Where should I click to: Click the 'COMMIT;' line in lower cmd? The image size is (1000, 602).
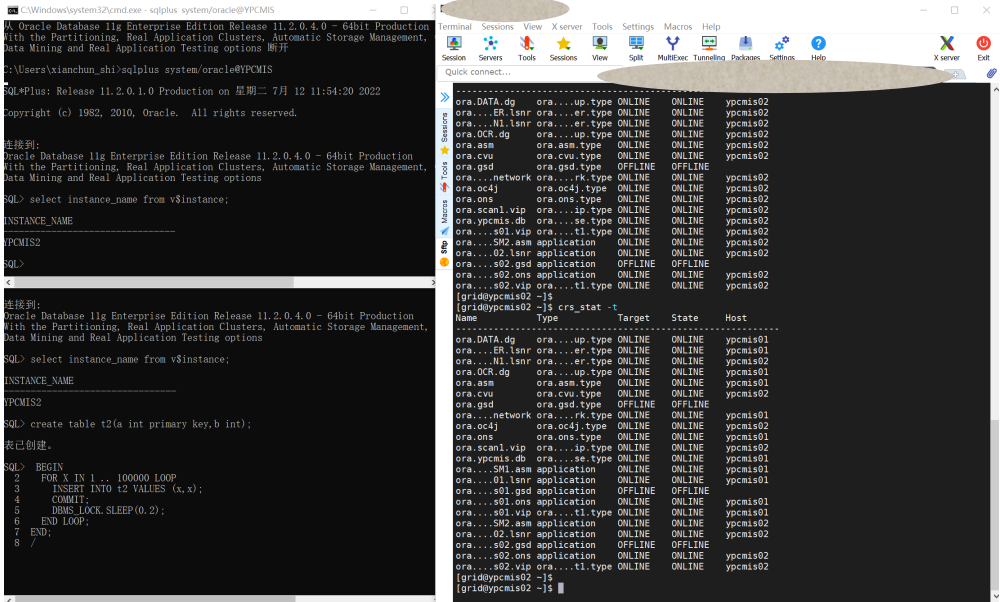(x=70, y=499)
